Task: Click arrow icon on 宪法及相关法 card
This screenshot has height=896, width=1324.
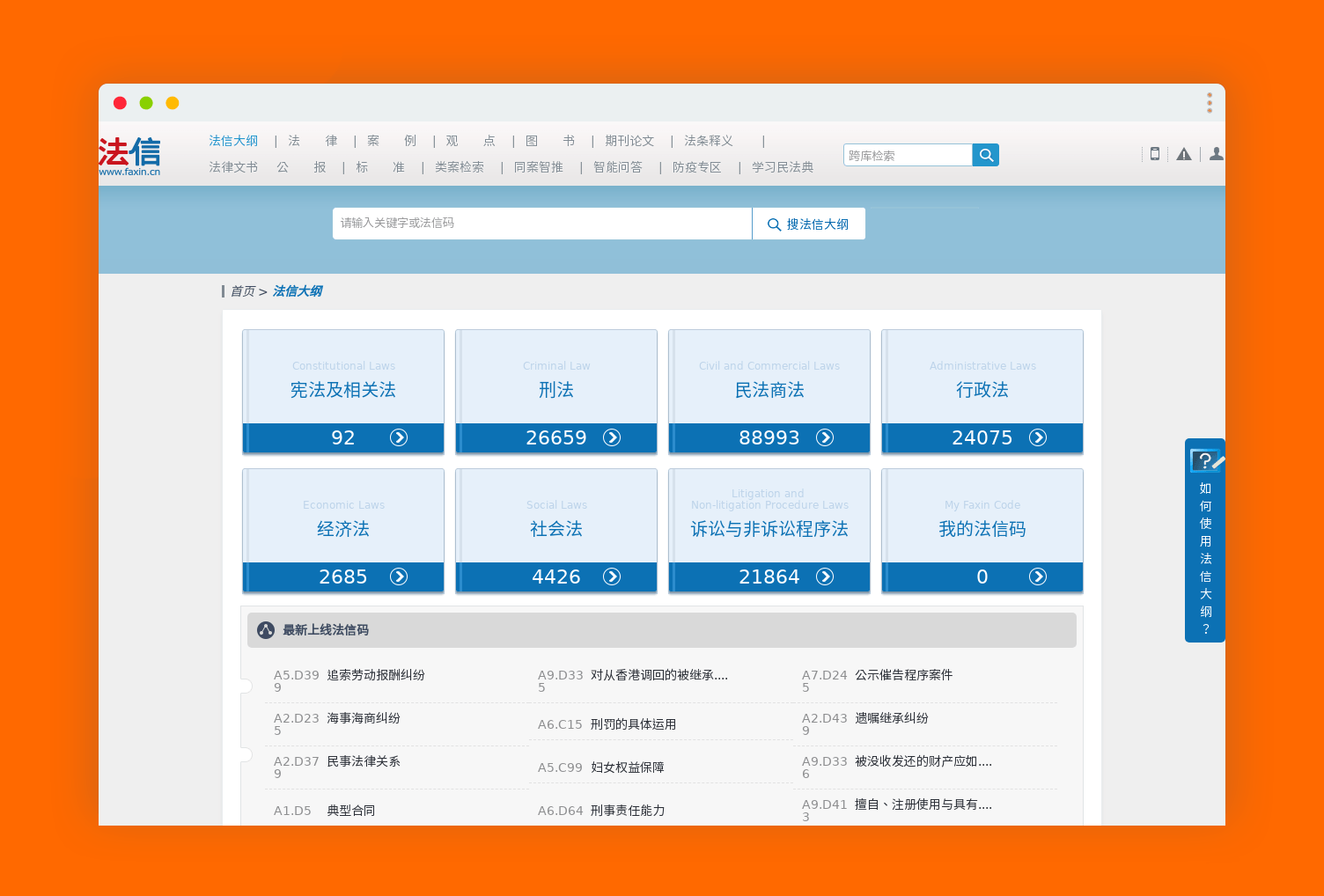Action: pos(399,437)
